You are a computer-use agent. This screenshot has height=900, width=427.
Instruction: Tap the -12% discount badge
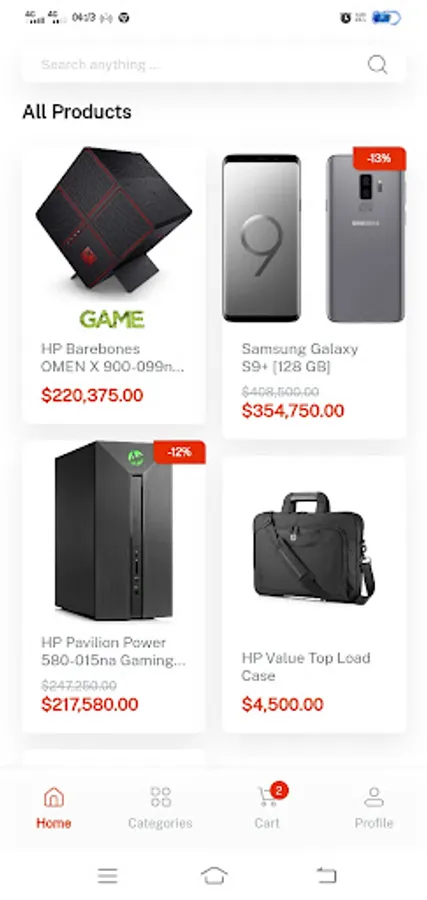point(179,452)
